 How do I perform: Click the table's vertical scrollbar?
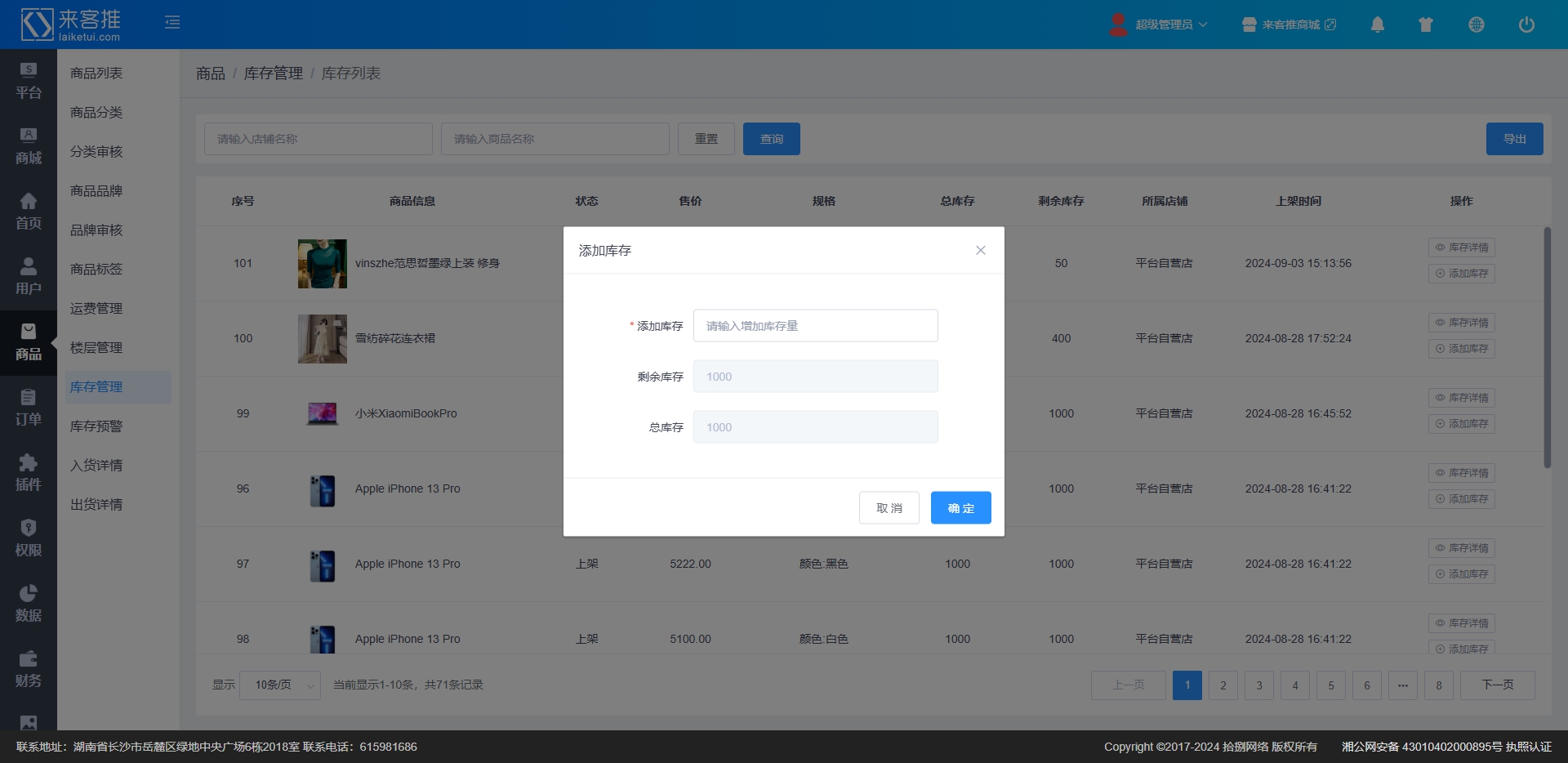click(x=1547, y=348)
